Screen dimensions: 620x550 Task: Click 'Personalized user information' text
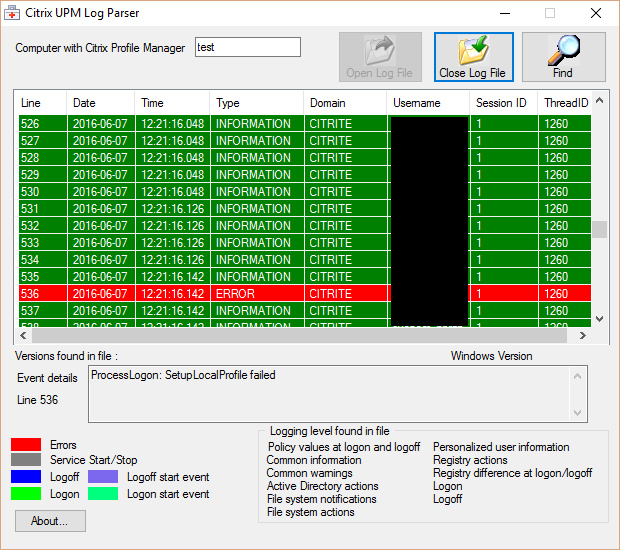(501, 447)
